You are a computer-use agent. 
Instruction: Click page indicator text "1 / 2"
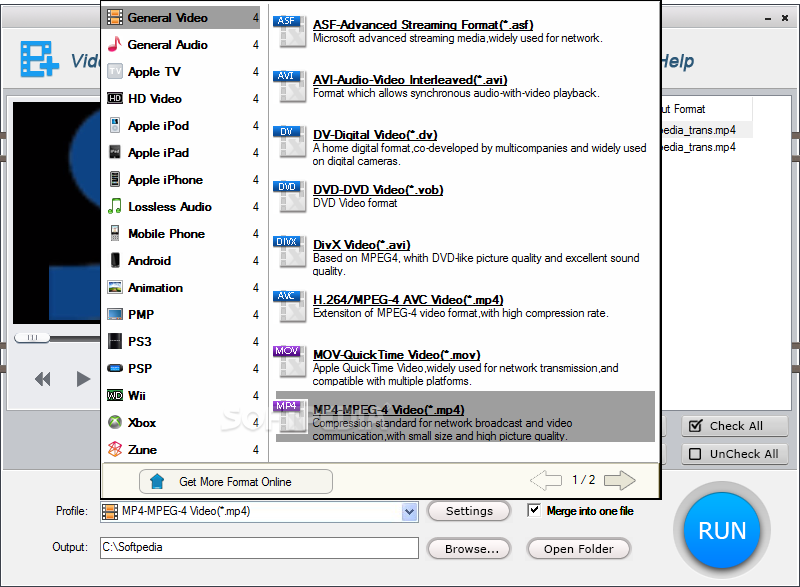click(583, 480)
